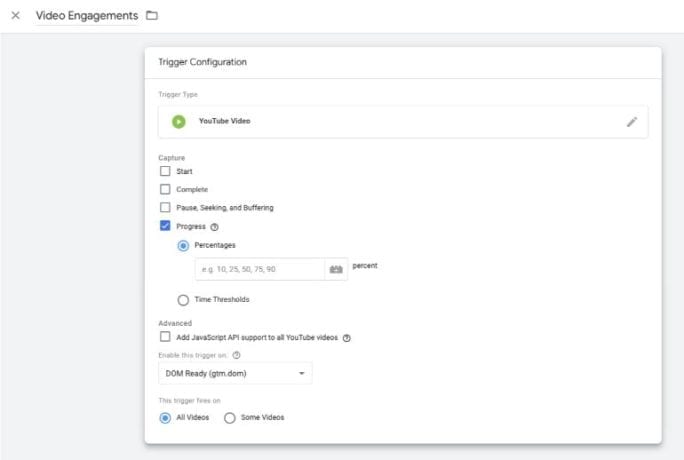Enable the Complete capture checkbox

click(x=165, y=189)
